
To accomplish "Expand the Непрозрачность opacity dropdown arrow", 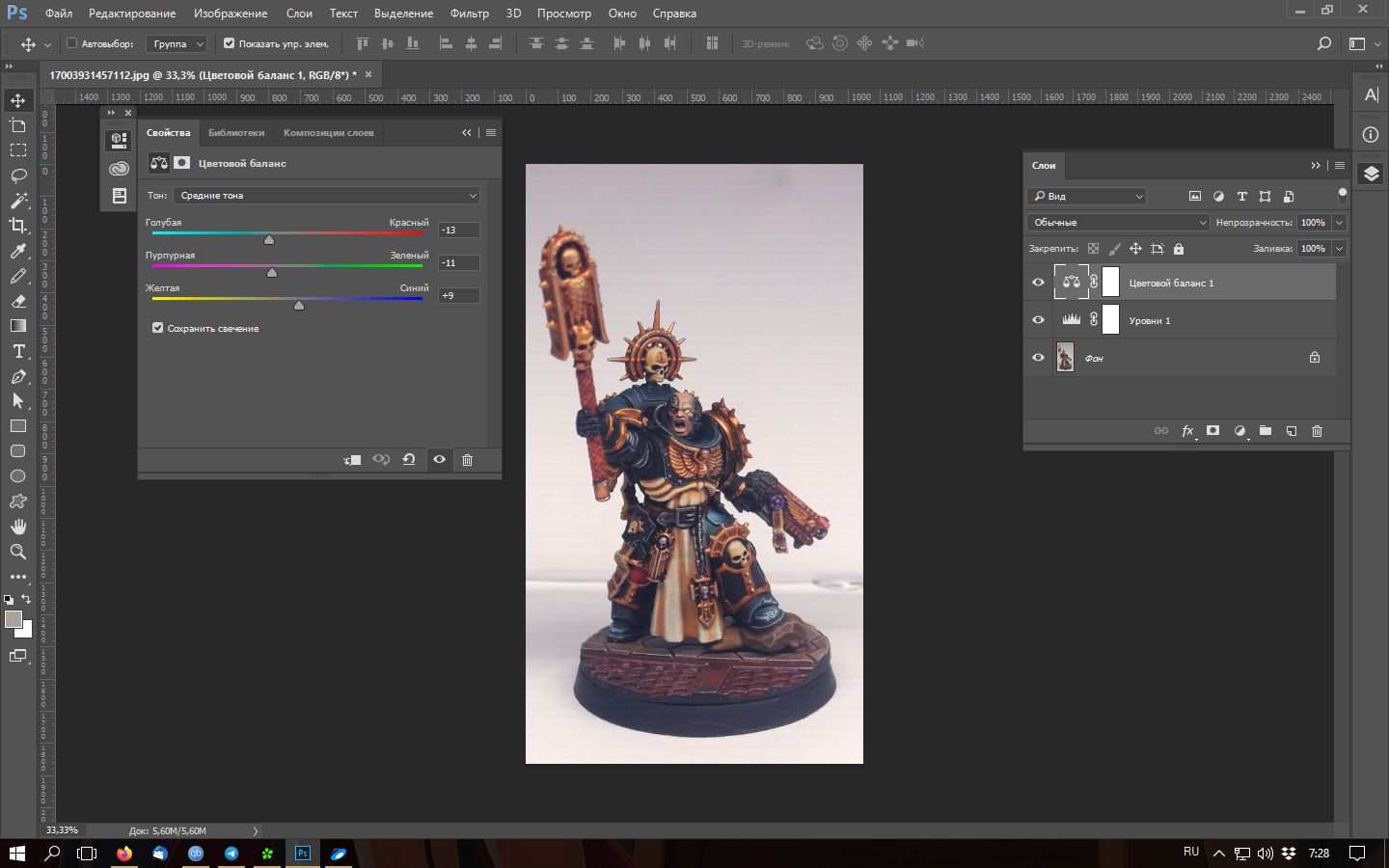I will 1339,223.
